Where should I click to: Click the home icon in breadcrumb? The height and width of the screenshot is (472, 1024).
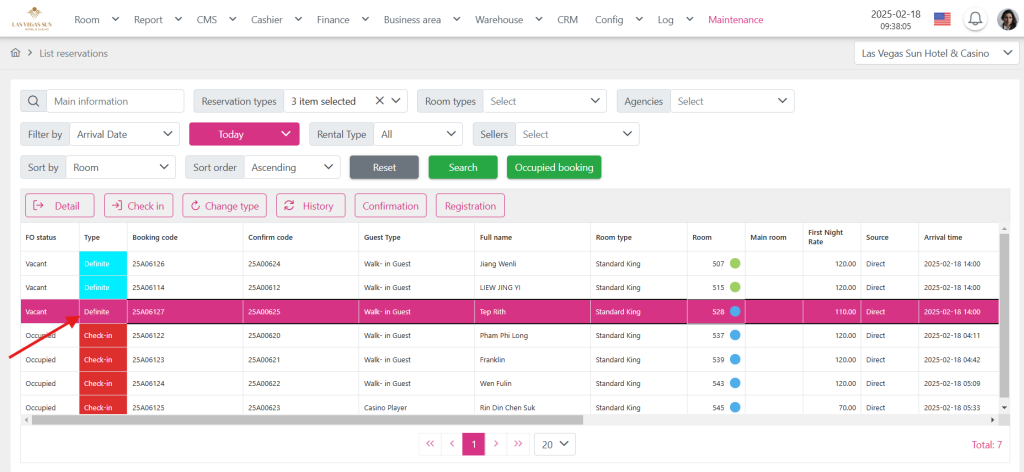[15, 53]
